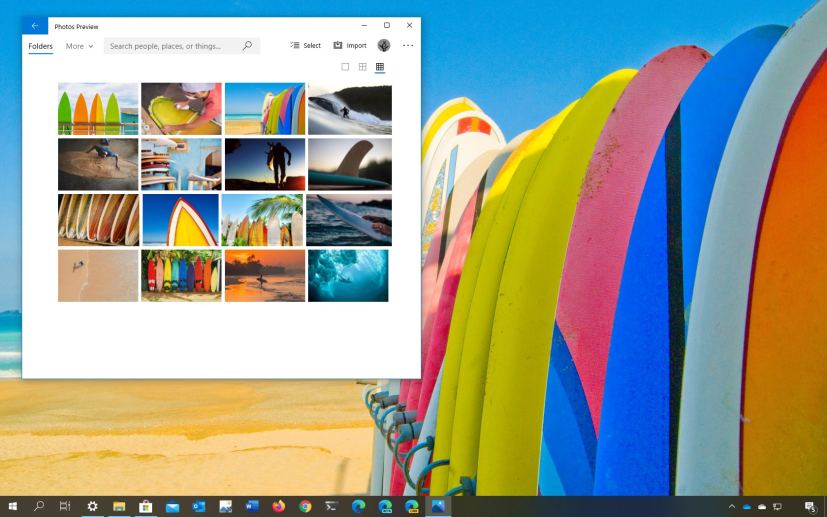Click the white OneDrive cloud tray icon
The image size is (827, 517).
click(762, 506)
